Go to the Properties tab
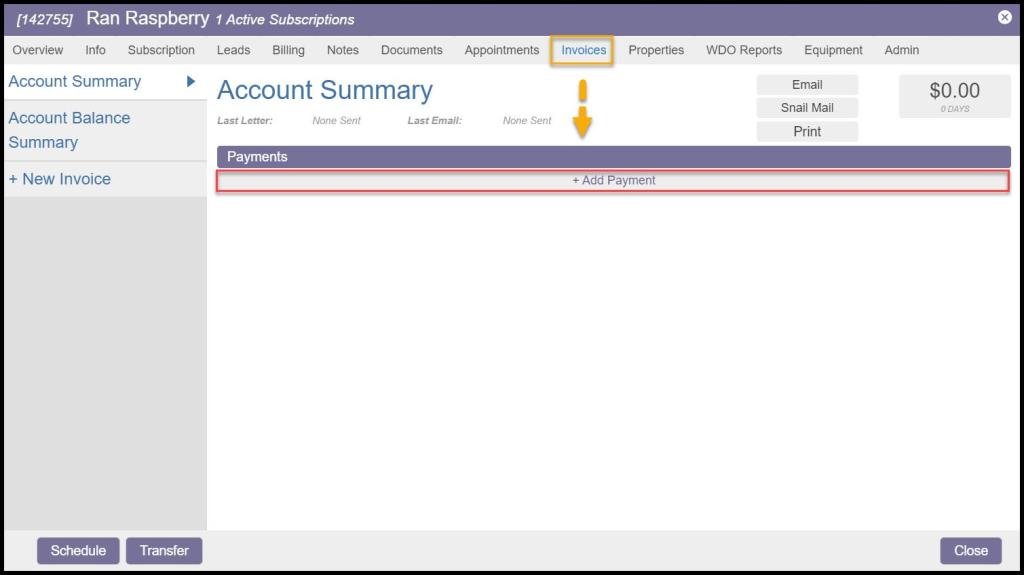Screen dimensions: 1024x575 point(656,50)
